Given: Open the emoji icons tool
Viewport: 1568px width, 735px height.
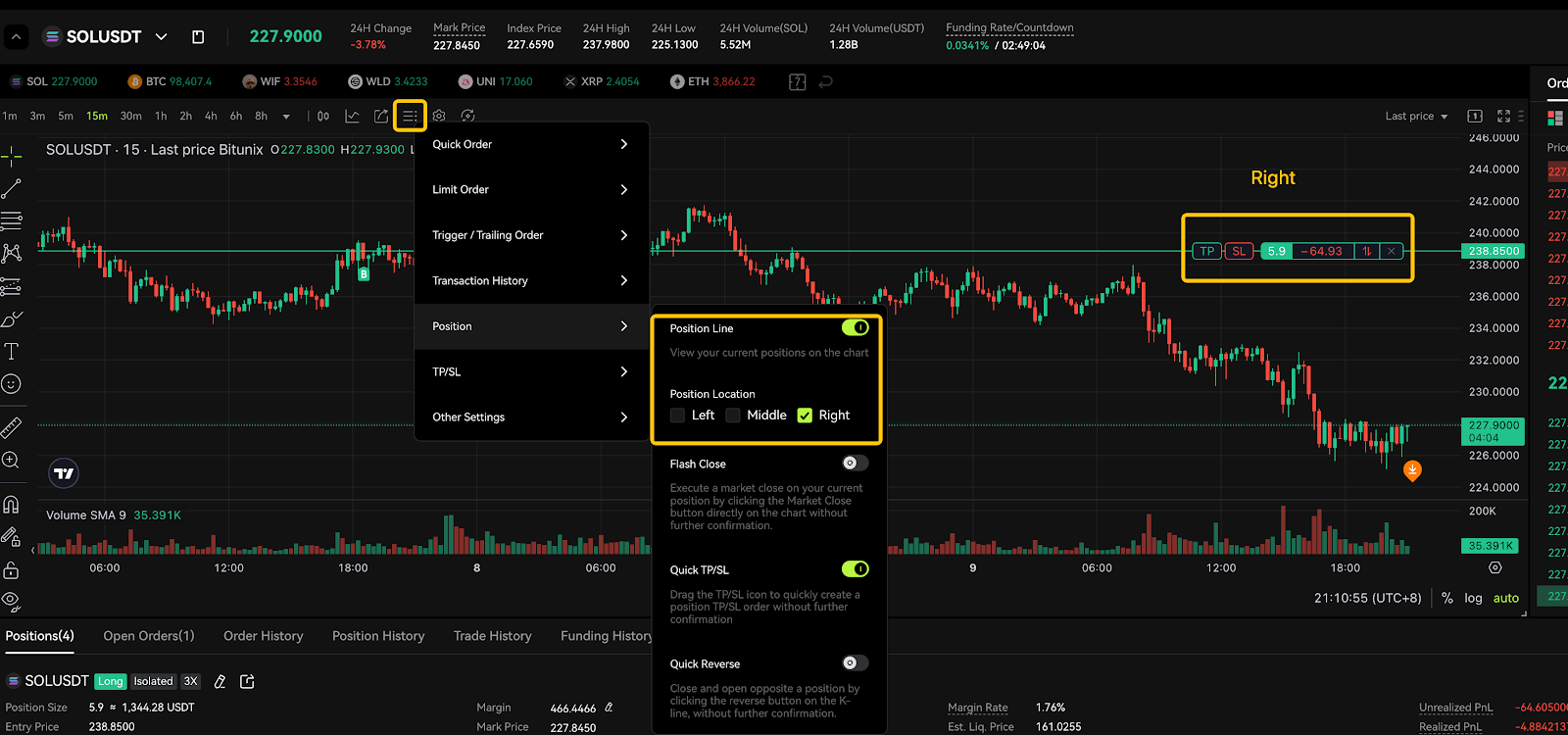Looking at the screenshot, I should click(x=11, y=384).
